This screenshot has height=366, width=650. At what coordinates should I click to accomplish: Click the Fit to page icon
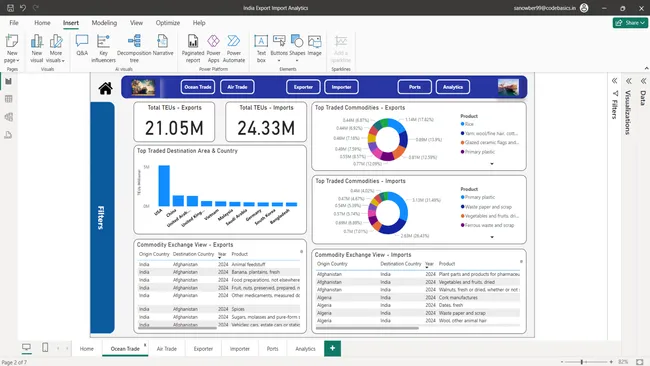[640, 362]
